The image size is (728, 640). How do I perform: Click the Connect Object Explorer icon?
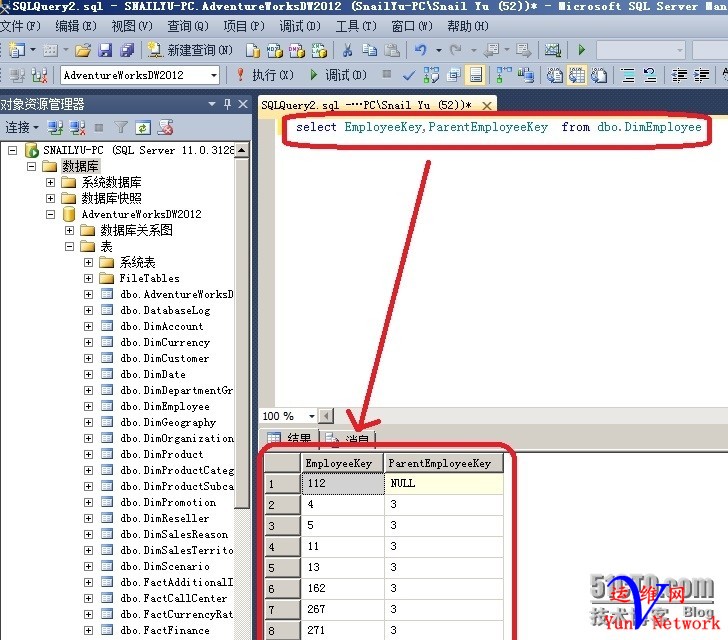click(56, 127)
